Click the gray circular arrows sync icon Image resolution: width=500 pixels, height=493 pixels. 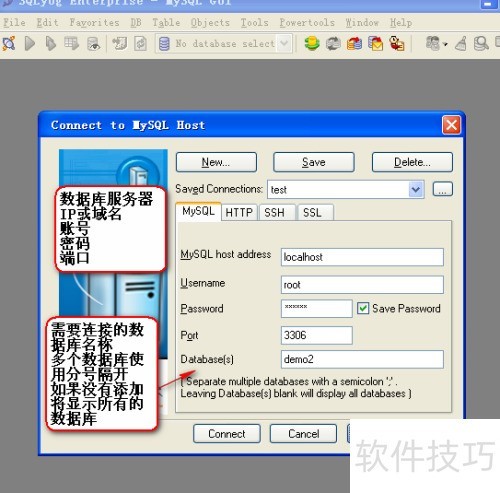click(x=333, y=43)
